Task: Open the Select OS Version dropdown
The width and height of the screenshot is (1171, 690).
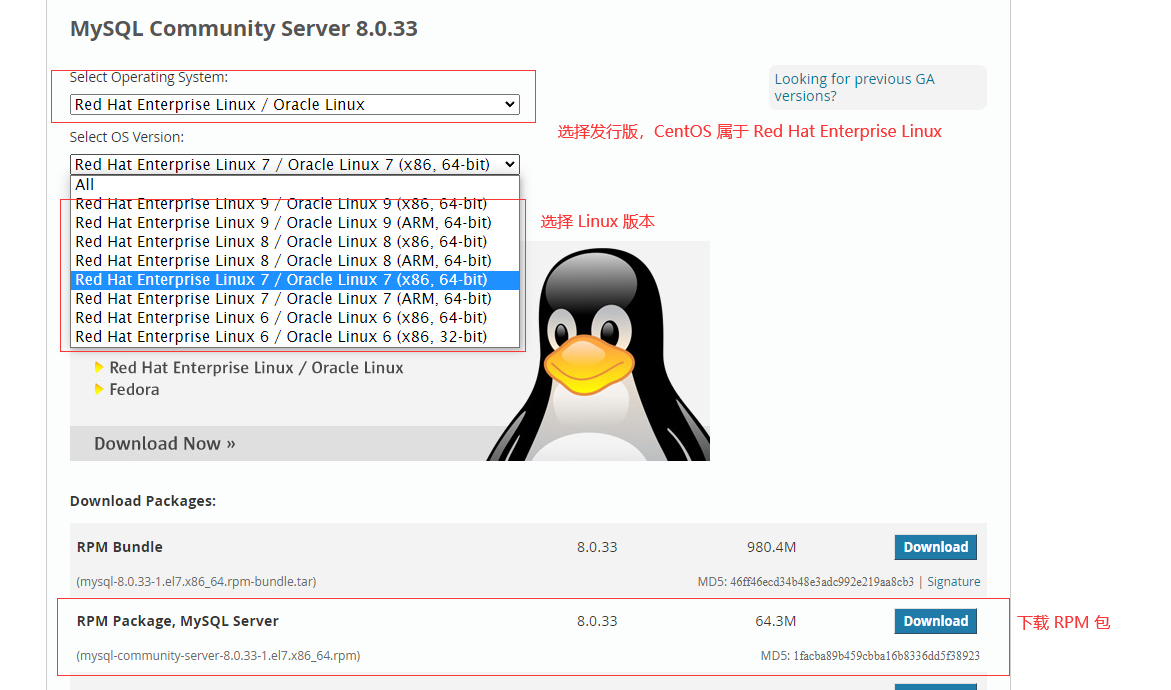Action: (x=294, y=164)
